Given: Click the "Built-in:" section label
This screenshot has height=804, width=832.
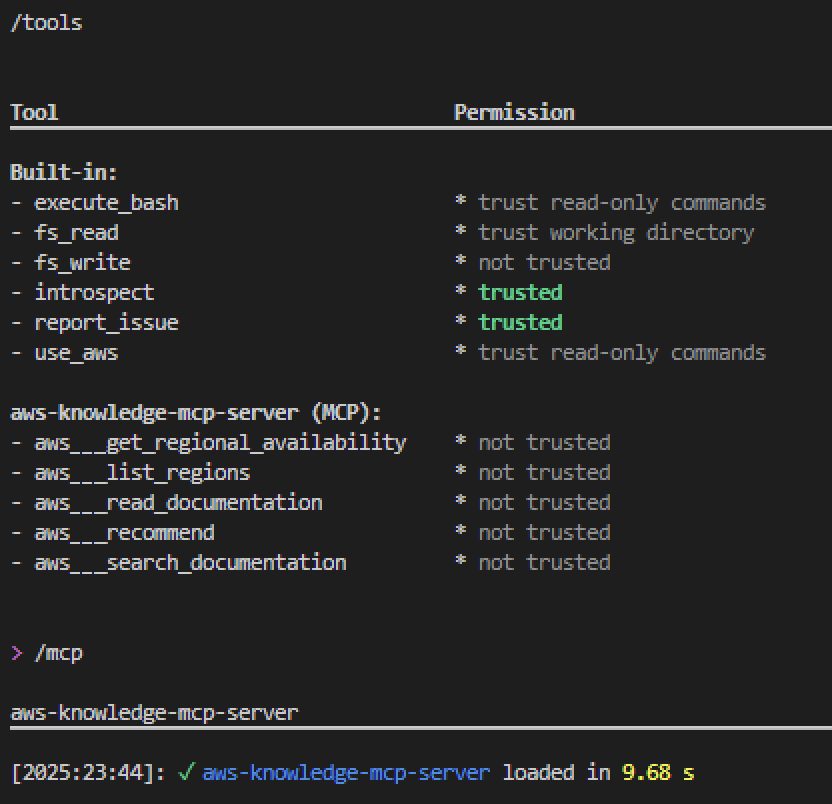Looking at the screenshot, I should [x=64, y=172].
